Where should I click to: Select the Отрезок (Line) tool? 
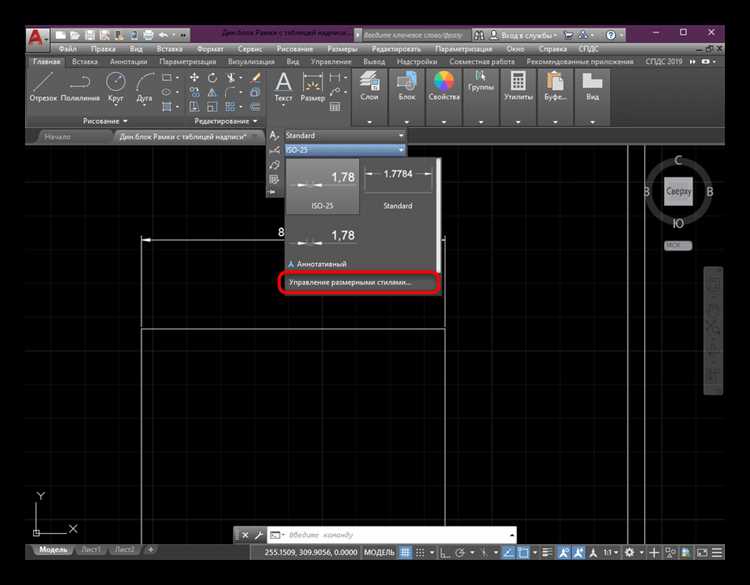(x=44, y=84)
